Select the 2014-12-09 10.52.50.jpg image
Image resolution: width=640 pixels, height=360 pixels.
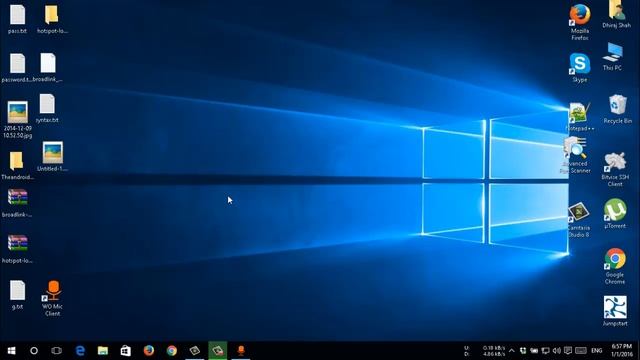click(18, 120)
